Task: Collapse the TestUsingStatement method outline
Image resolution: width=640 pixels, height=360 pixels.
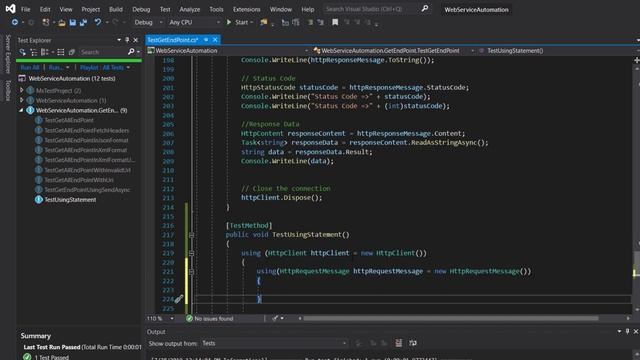Action: point(191,235)
